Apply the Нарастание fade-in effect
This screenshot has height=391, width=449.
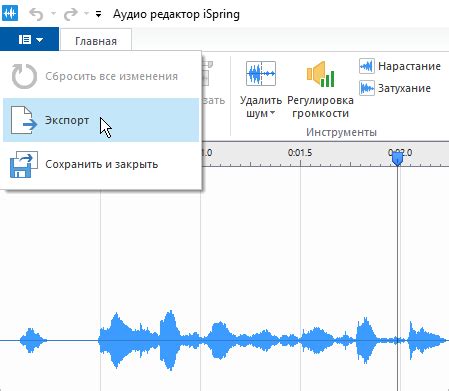click(x=400, y=66)
